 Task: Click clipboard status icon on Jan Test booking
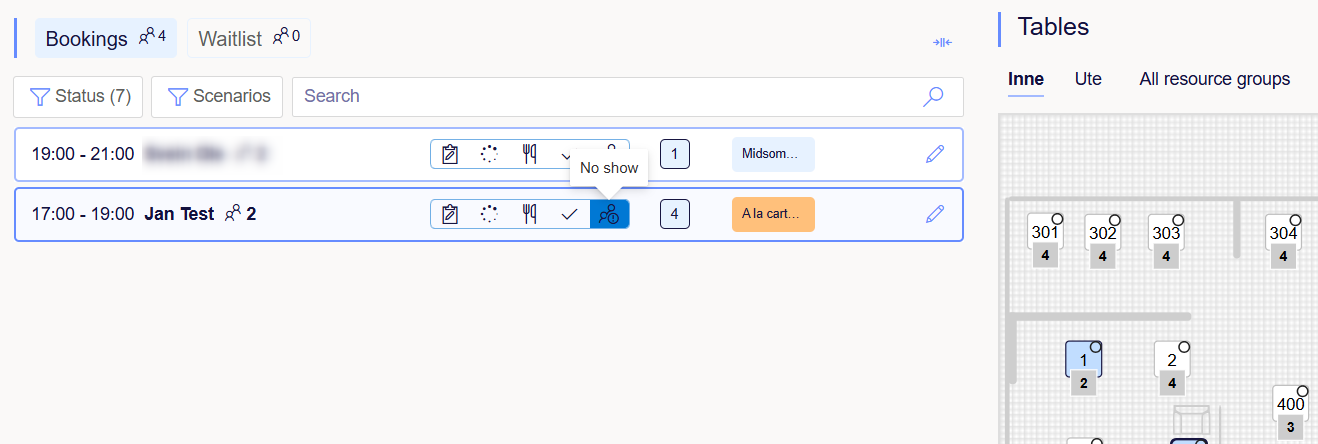click(x=450, y=214)
